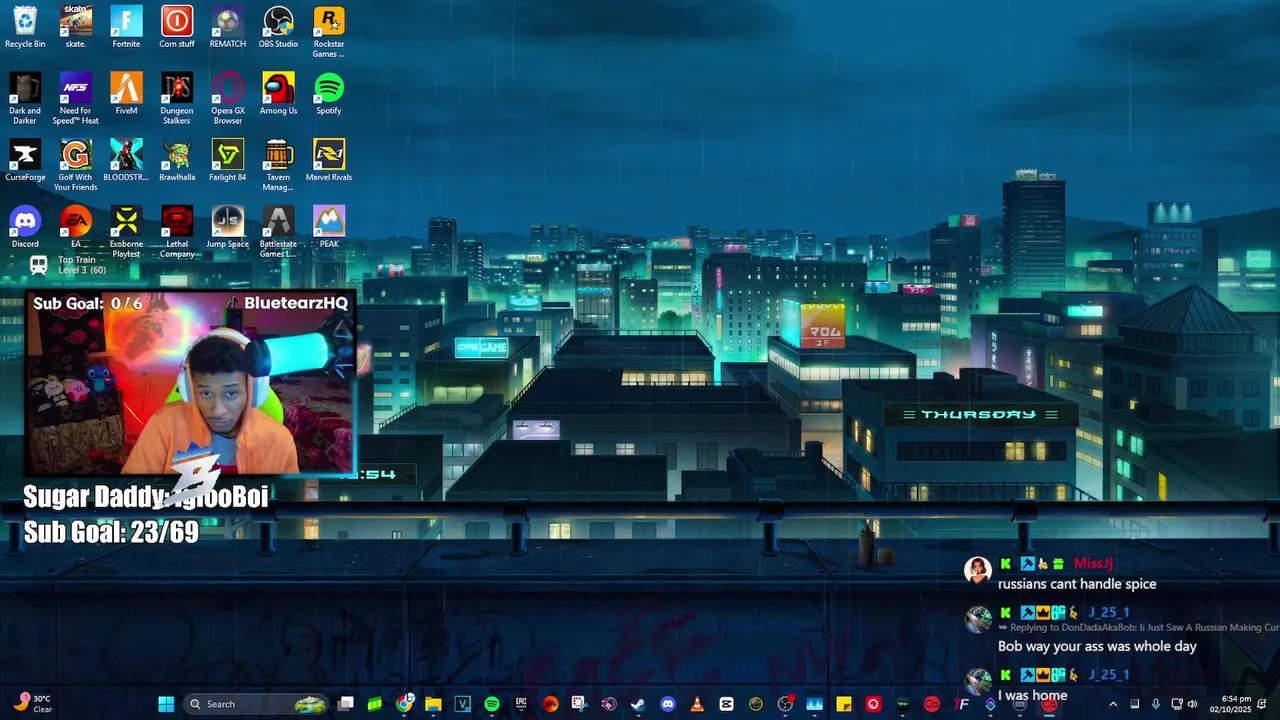Viewport: 1280px width, 720px height.
Task: Show hidden system tray icons
Action: tap(1113, 704)
